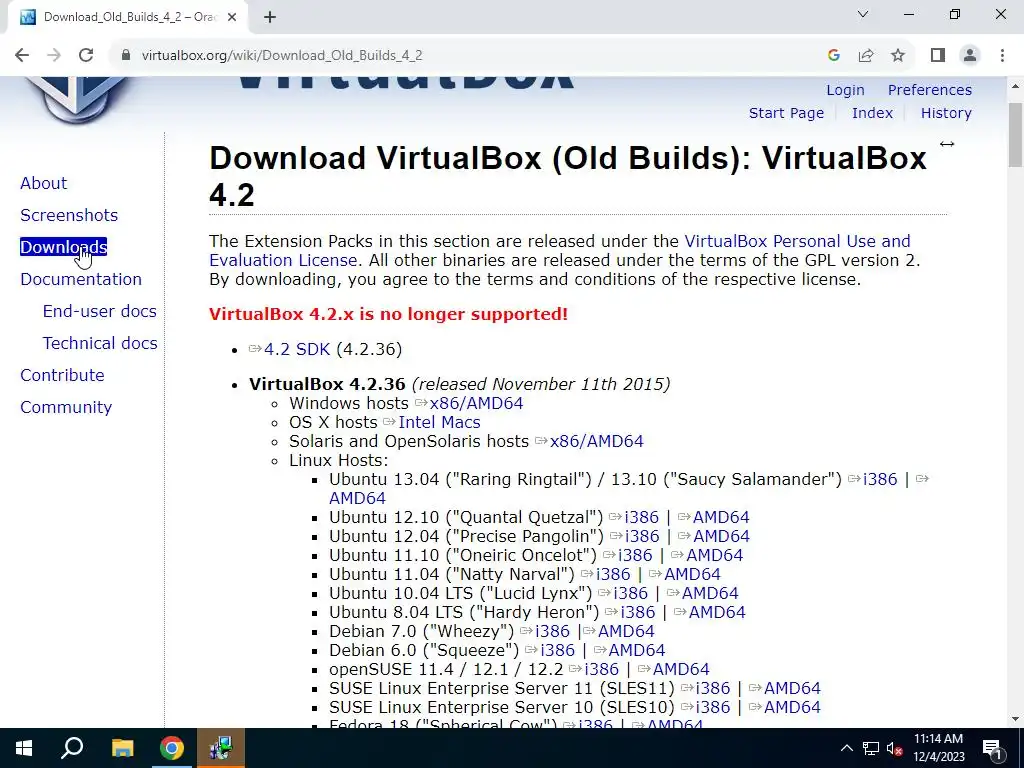
Task: Click the network tray icon
Action: point(871,748)
